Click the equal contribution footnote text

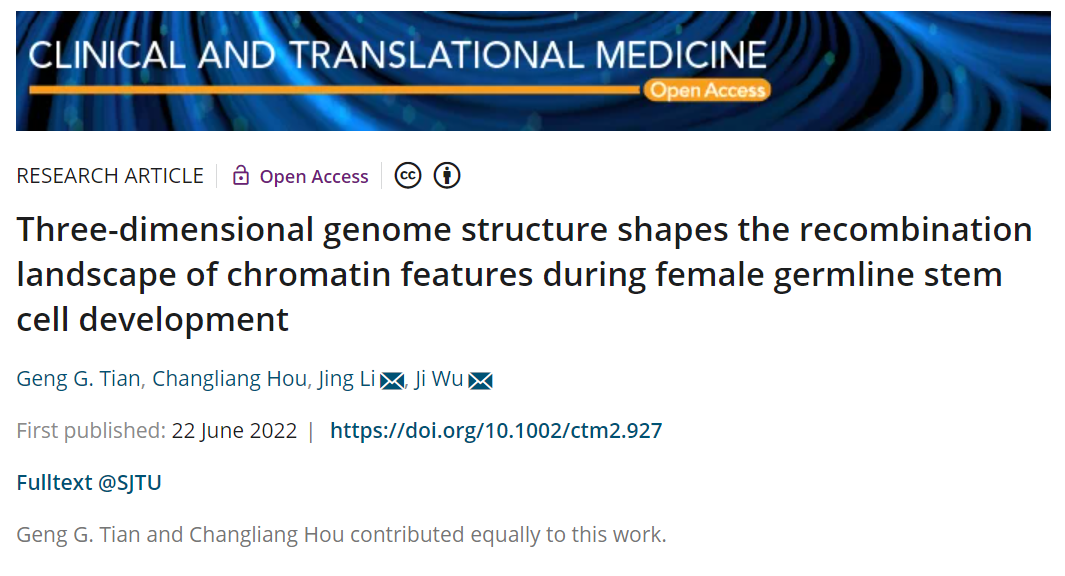click(x=342, y=535)
